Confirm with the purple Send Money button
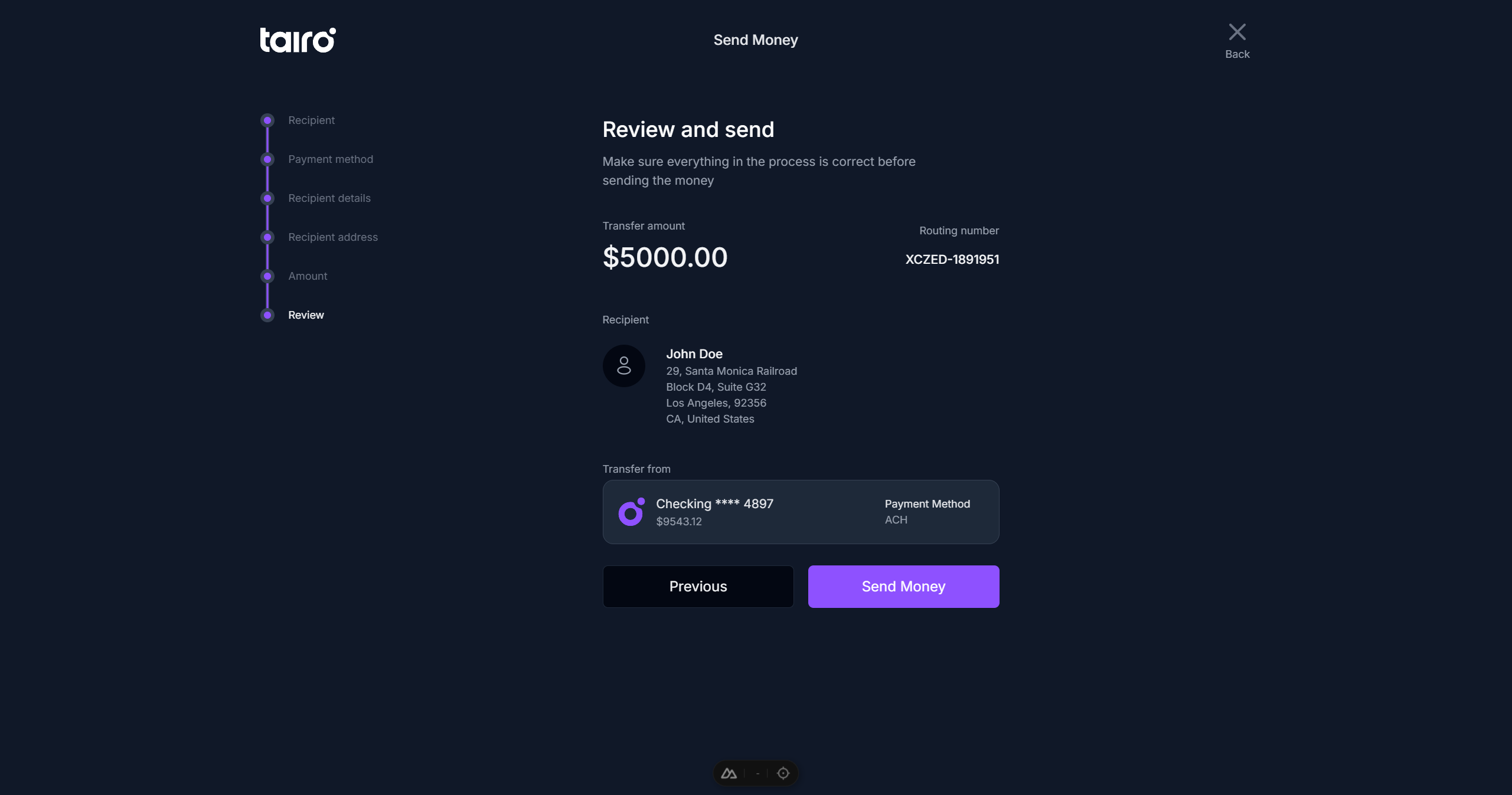Viewport: 1512px width, 795px height. point(903,587)
